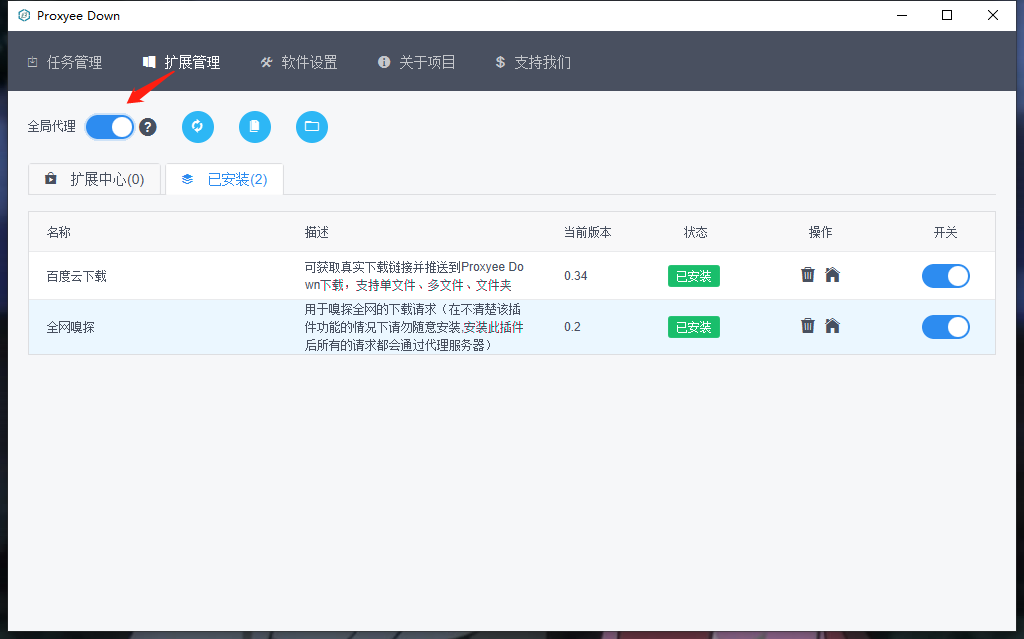Disable the 全局代理 switch
Screen dimensions: 1024x639
(x=109, y=127)
